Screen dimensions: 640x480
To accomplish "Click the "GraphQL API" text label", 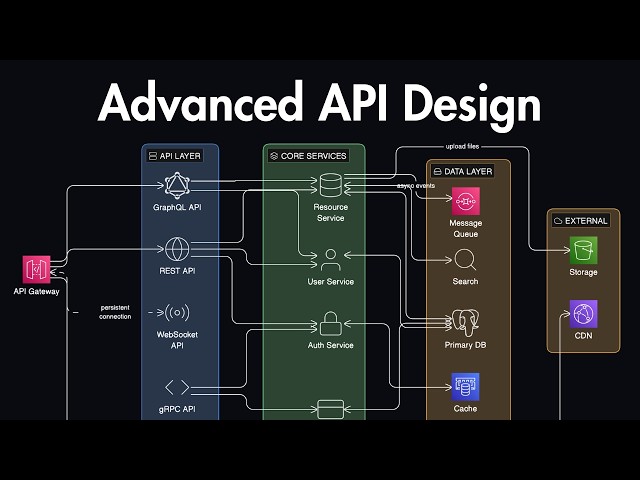I will (177, 207).
